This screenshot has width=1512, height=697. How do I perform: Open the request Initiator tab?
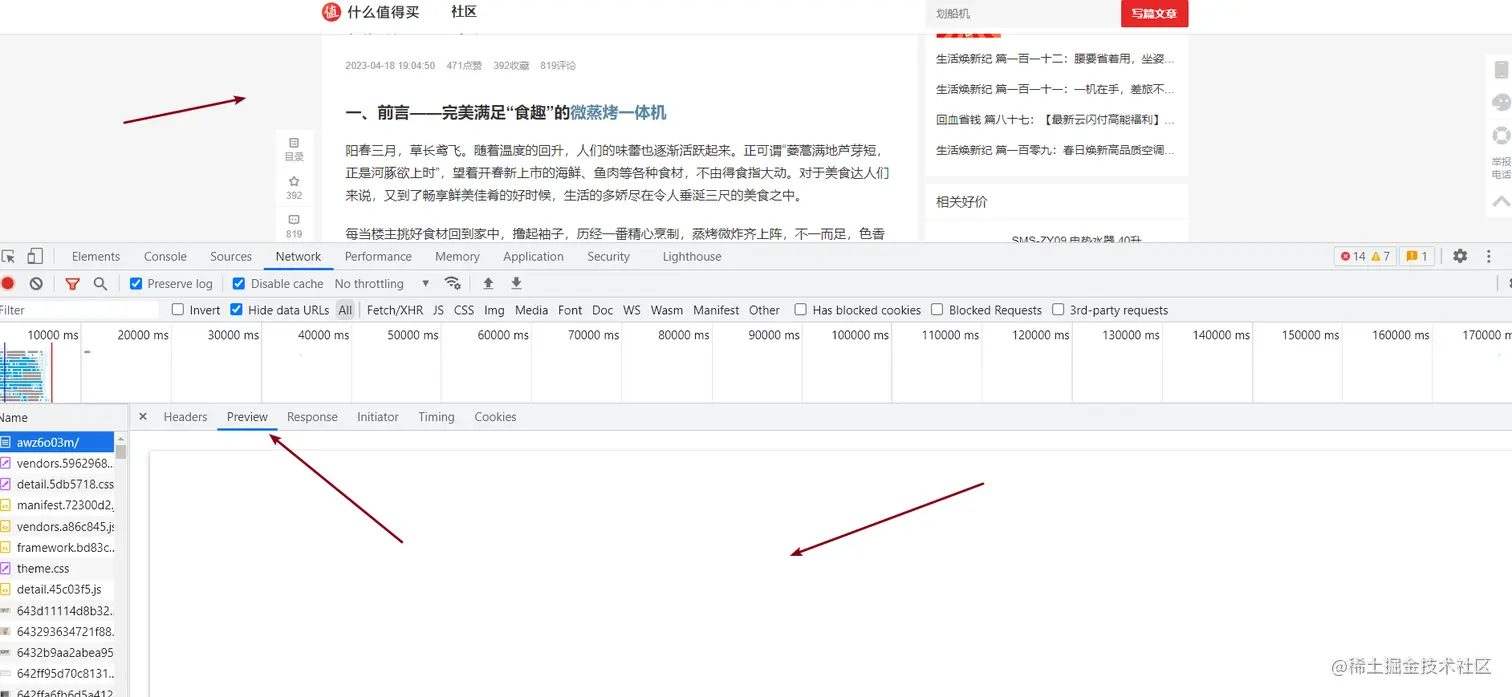378,417
